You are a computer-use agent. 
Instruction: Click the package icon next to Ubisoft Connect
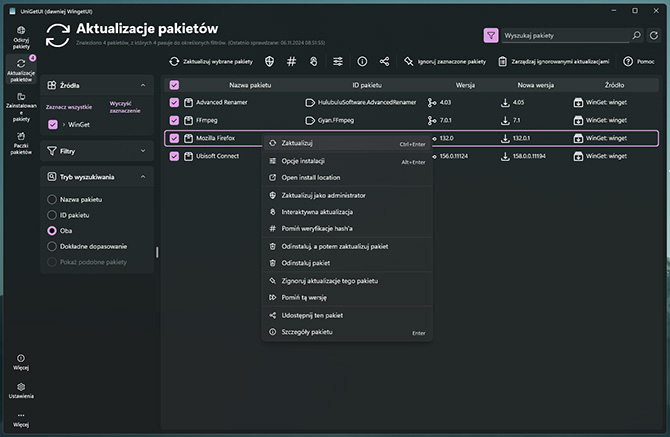pos(188,156)
